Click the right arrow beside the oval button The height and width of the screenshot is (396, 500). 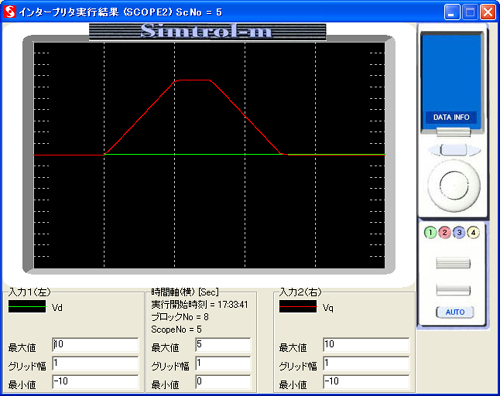[475, 150]
